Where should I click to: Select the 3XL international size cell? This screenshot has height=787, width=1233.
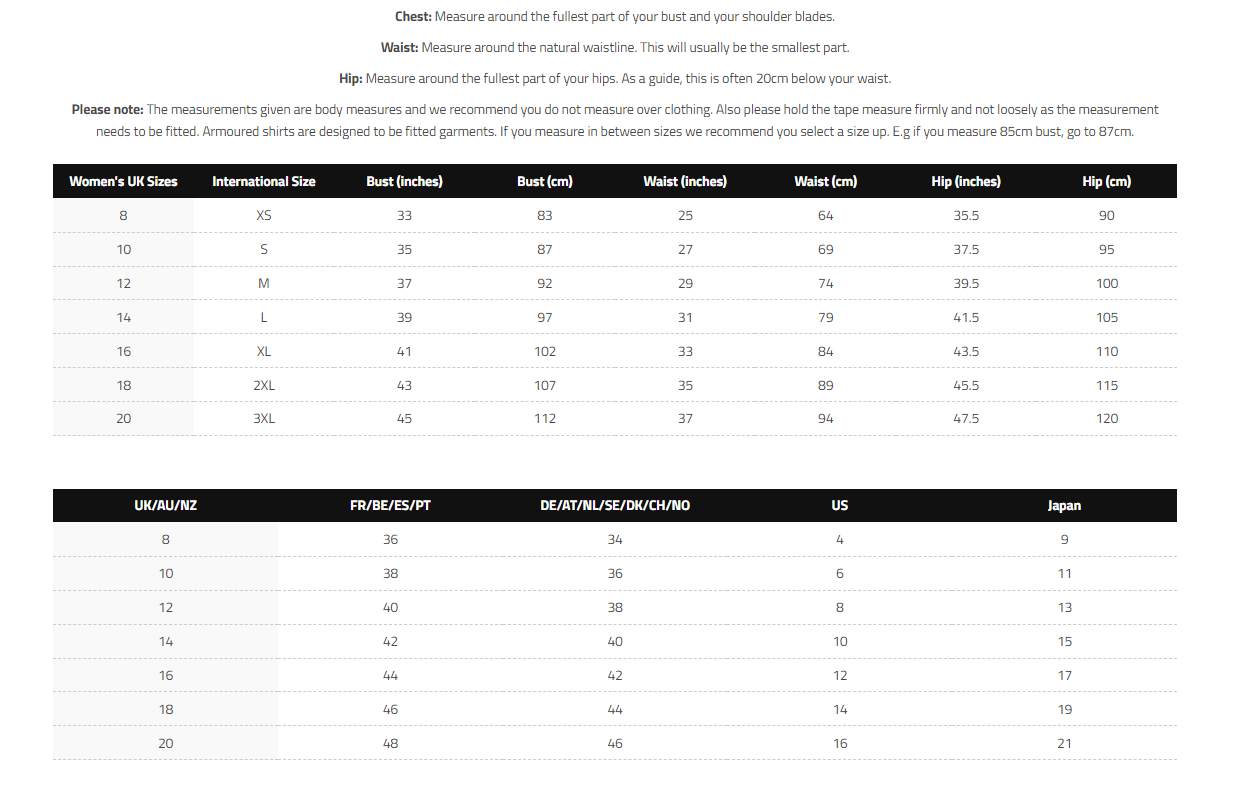click(x=264, y=418)
